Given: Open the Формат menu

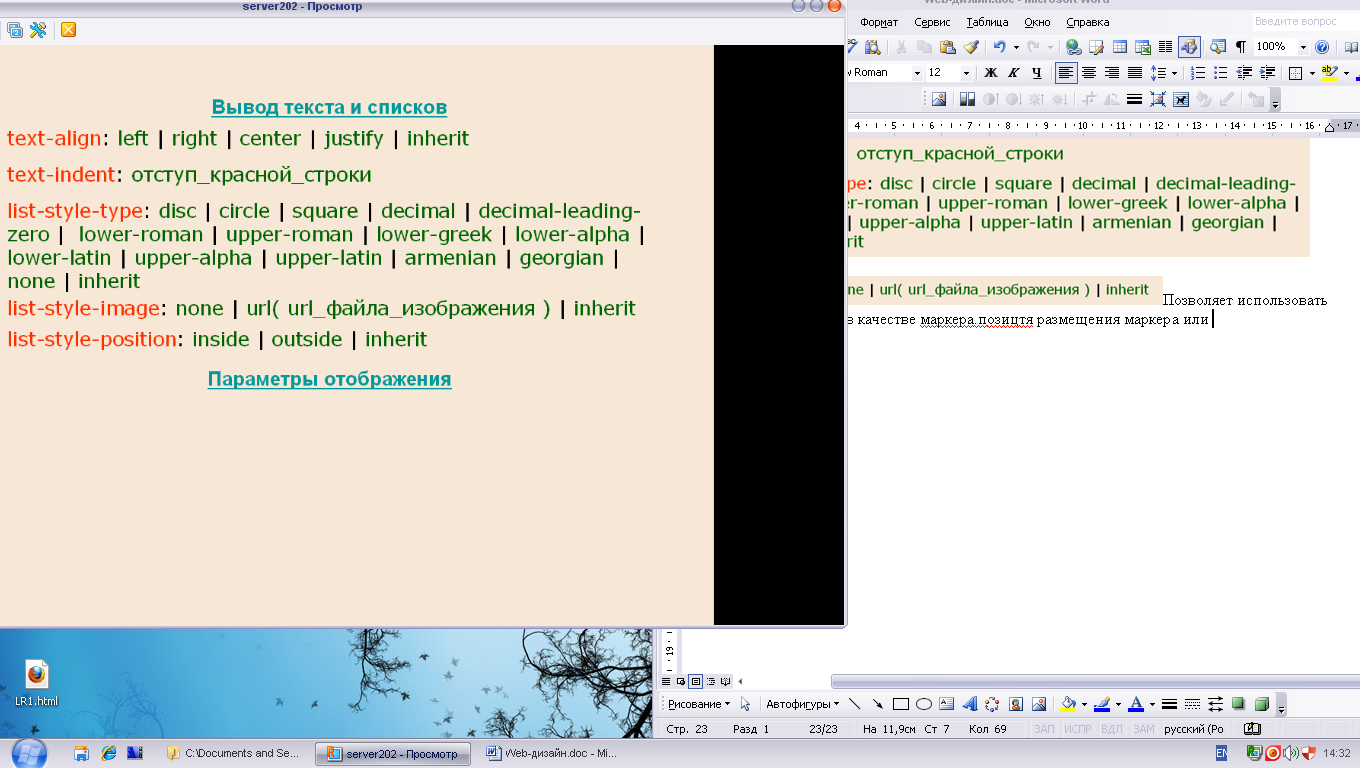Looking at the screenshot, I should click(x=879, y=22).
